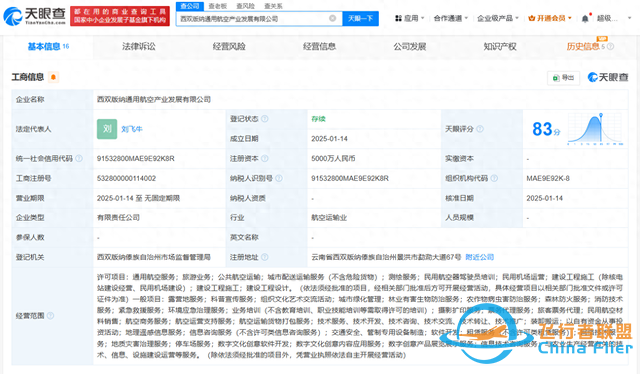640x374 pixels.
Task: Click the help icon next to 注册资本
Action: pos(264,158)
